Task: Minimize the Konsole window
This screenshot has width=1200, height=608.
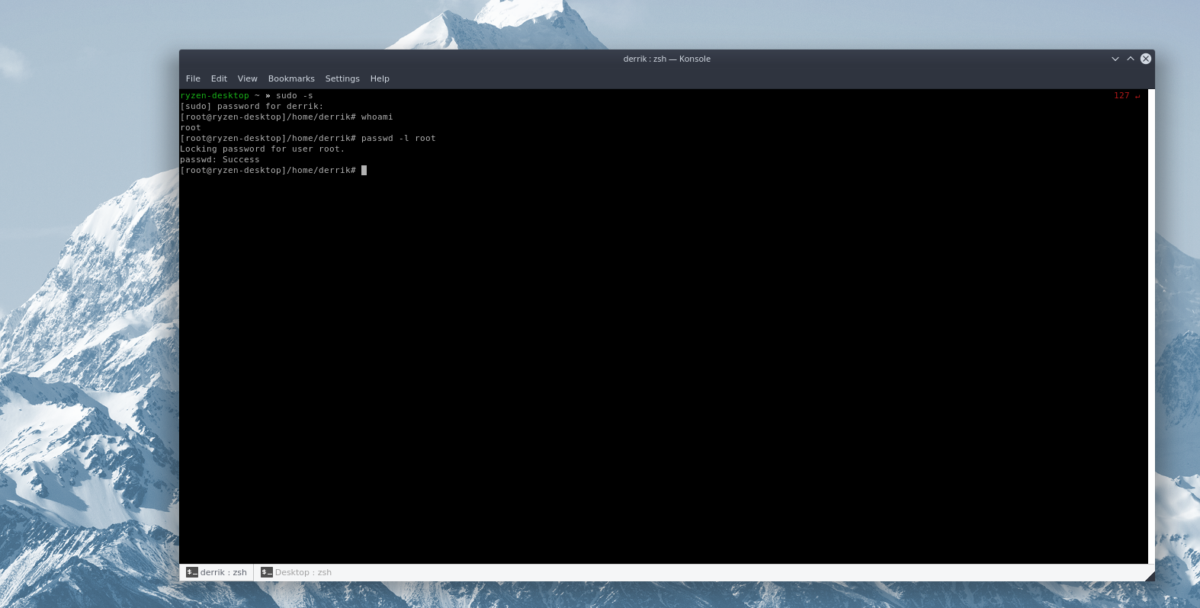Action: [1115, 59]
